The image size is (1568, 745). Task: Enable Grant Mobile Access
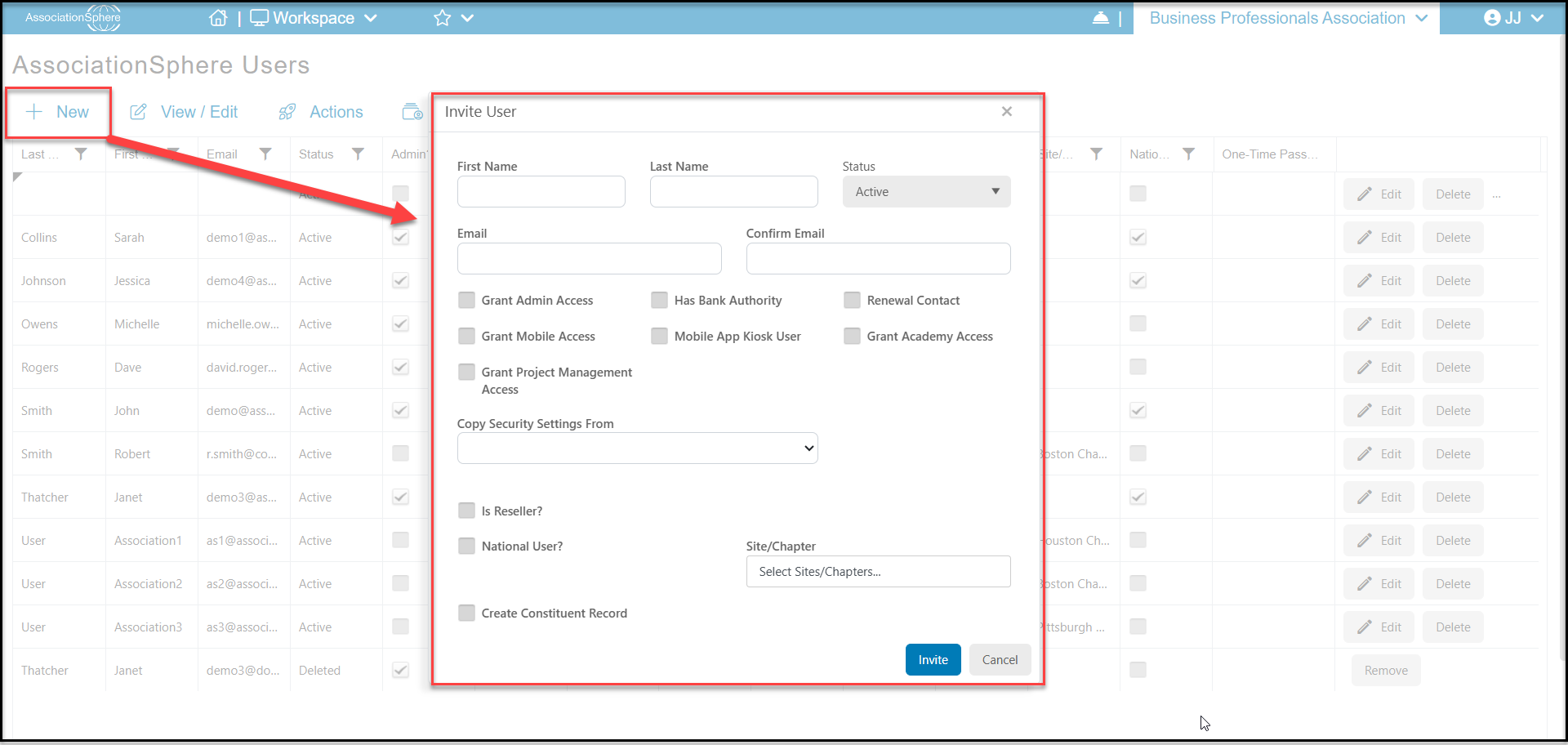pyautogui.click(x=467, y=337)
